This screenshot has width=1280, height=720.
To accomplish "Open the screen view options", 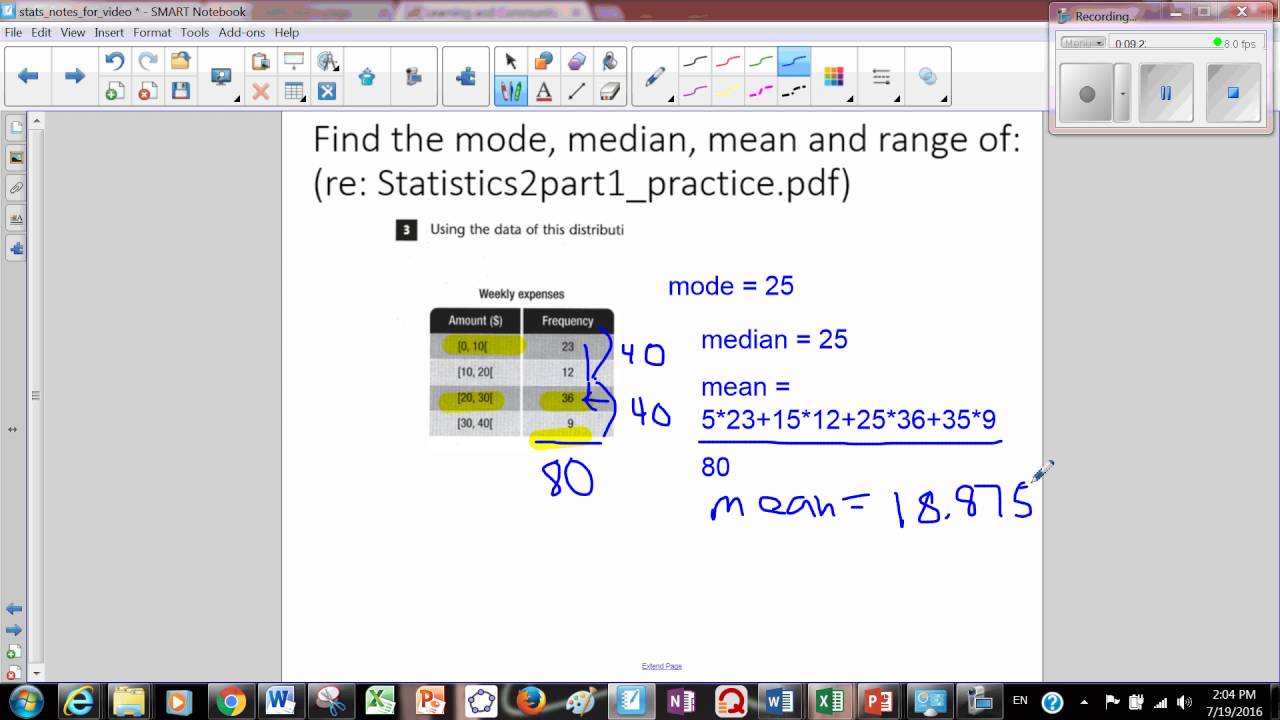I will coord(222,77).
